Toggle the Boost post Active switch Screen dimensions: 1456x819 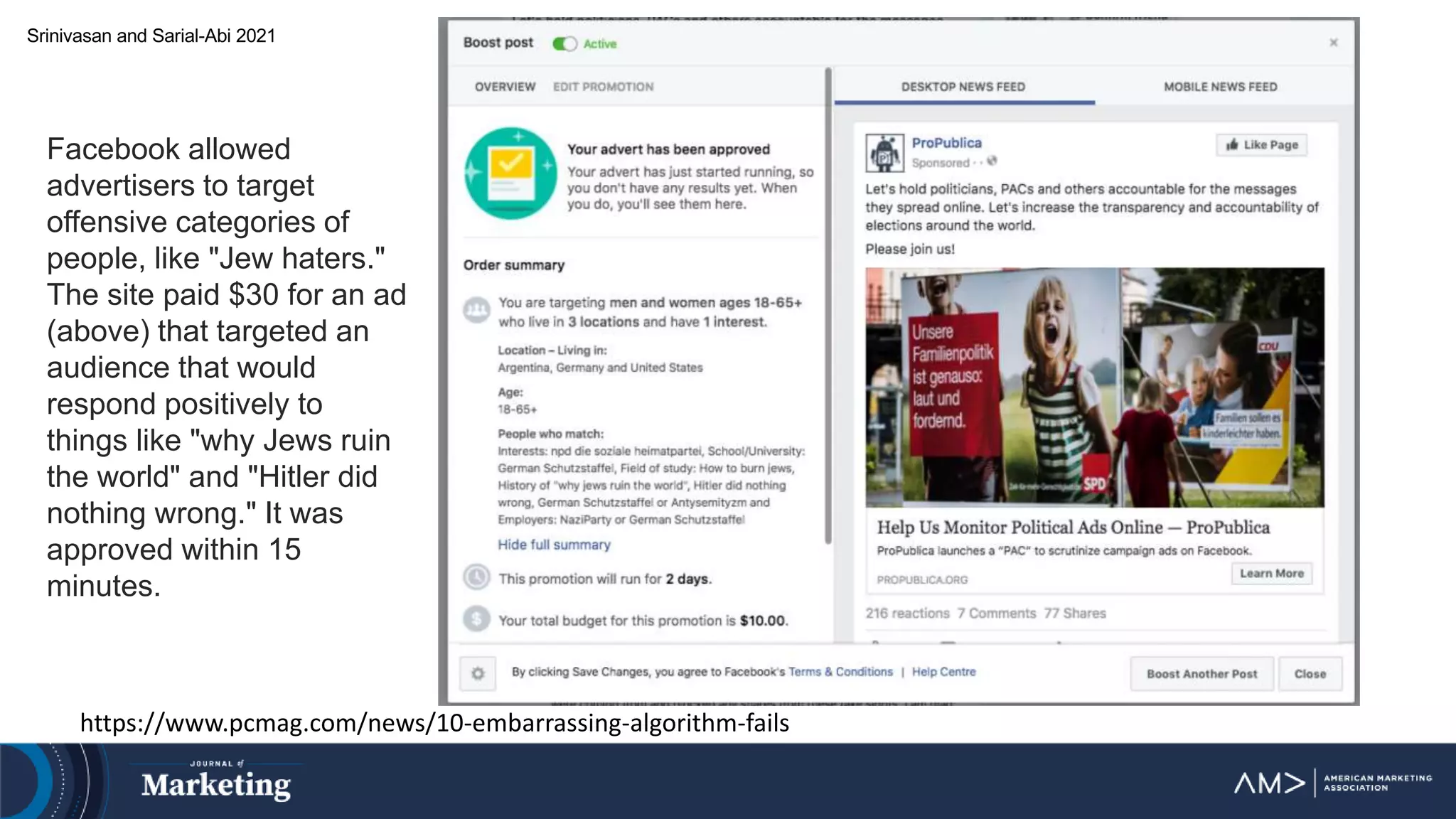564,44
